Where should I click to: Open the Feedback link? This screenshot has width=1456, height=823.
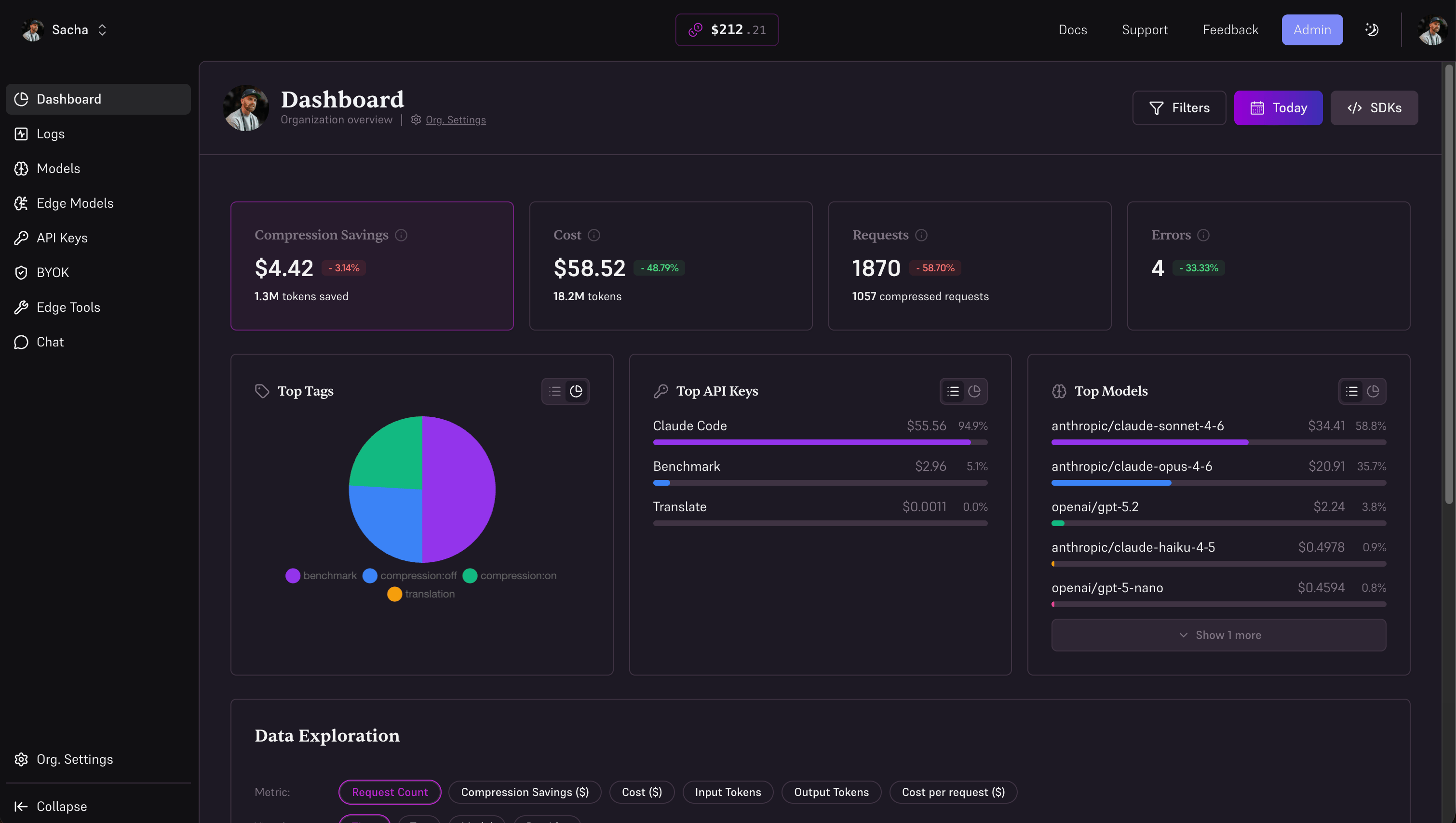(x=1230, y=29)
